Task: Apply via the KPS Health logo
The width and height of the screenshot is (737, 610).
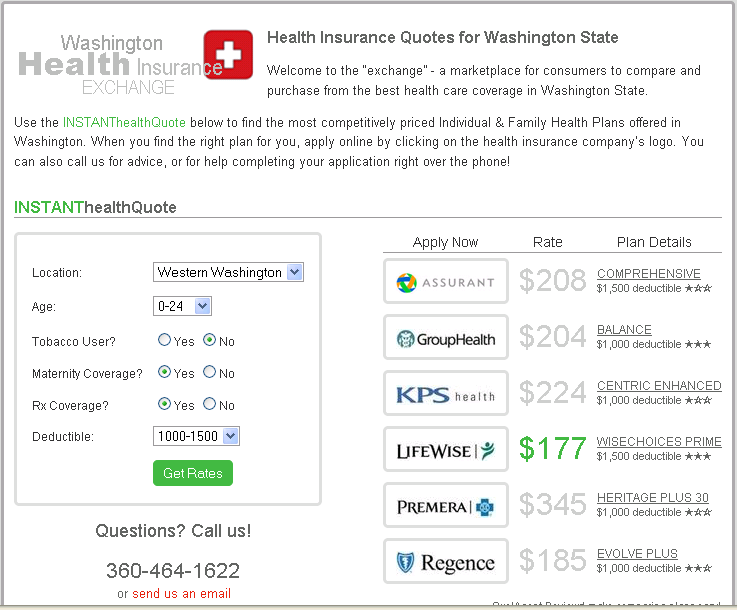Action: [x=446, y=394]
